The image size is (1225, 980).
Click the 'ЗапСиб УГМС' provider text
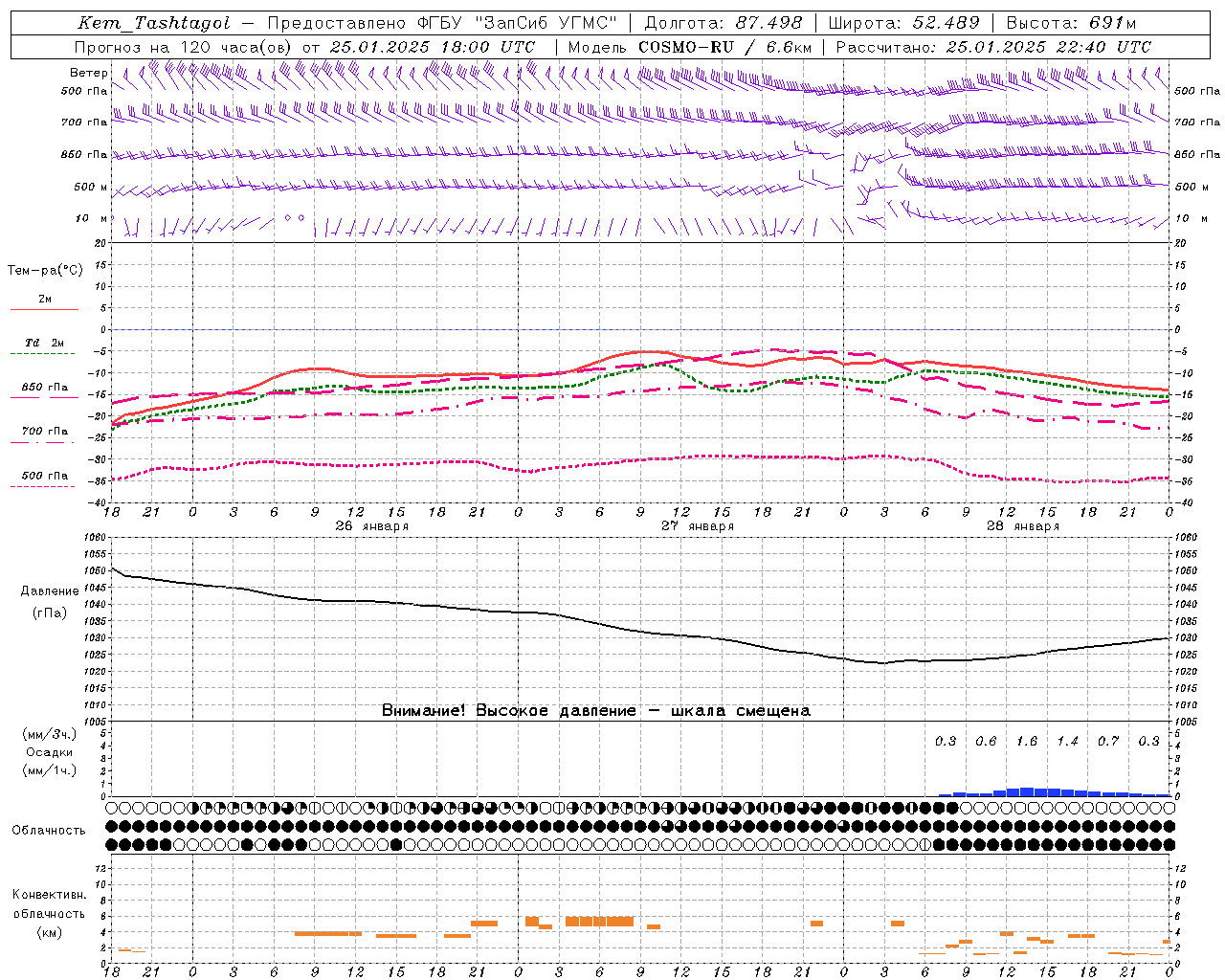pyautogui.click(x=546, y=23)
